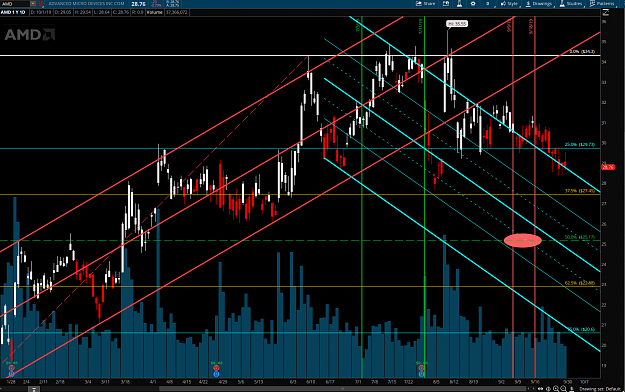Click the red earnings icon near 1/28
The image size is (625, 392).
[11, 368]
